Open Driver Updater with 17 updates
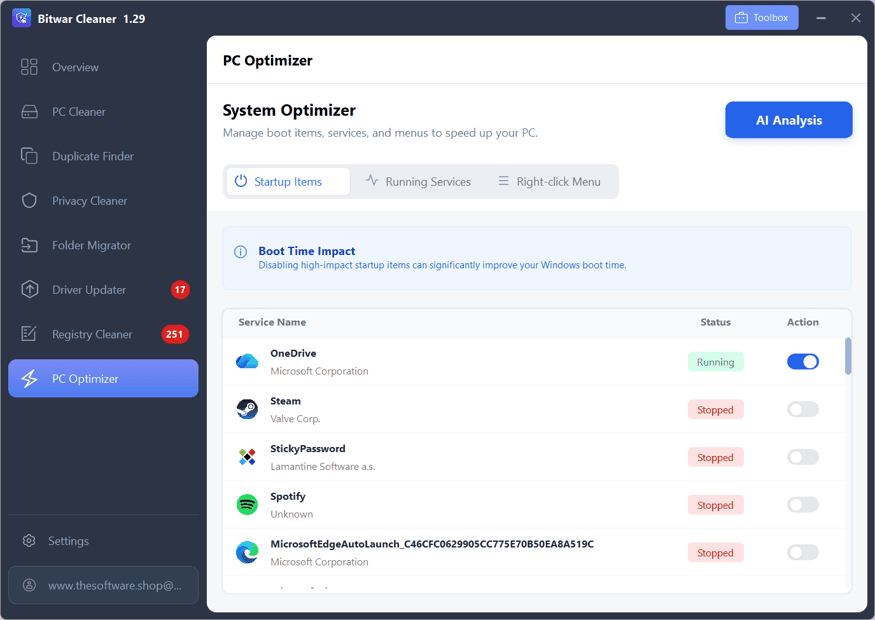875x620 pixels. tap(103, 289)
